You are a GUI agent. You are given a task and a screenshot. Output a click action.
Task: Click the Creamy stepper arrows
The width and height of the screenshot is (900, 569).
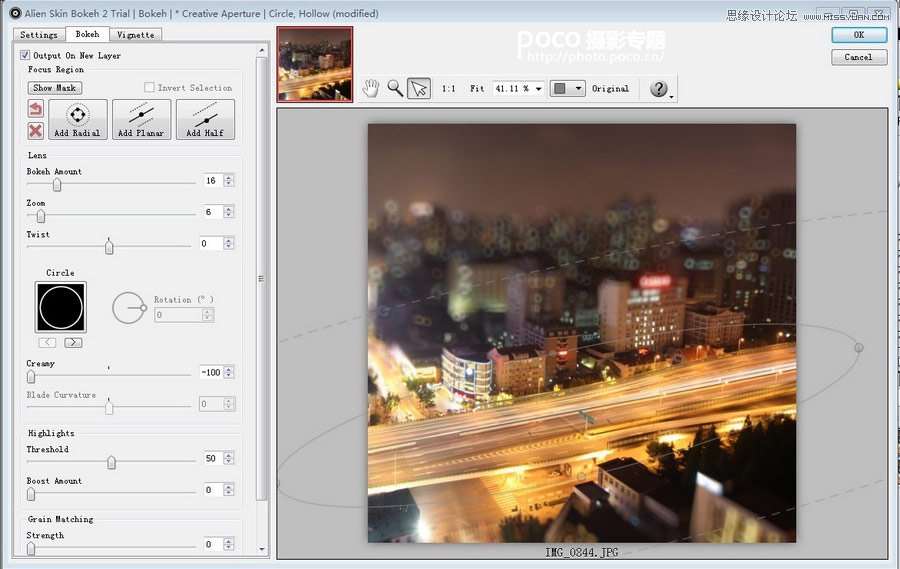229,372
